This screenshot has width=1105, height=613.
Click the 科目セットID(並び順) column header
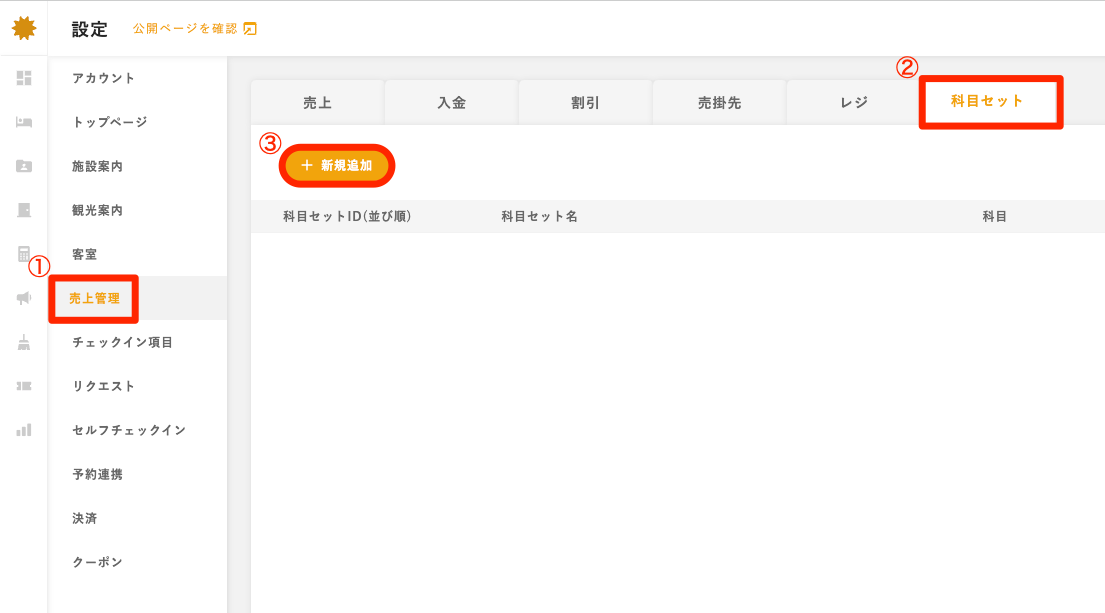(347, 216)
